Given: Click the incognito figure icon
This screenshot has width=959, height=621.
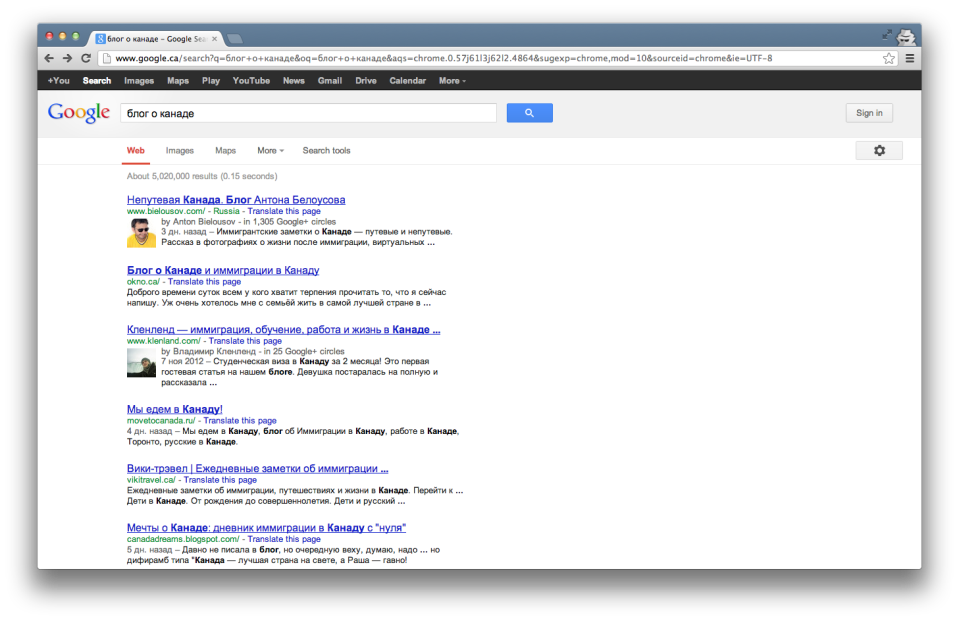Looking at the screenshot, I should 906,37.
